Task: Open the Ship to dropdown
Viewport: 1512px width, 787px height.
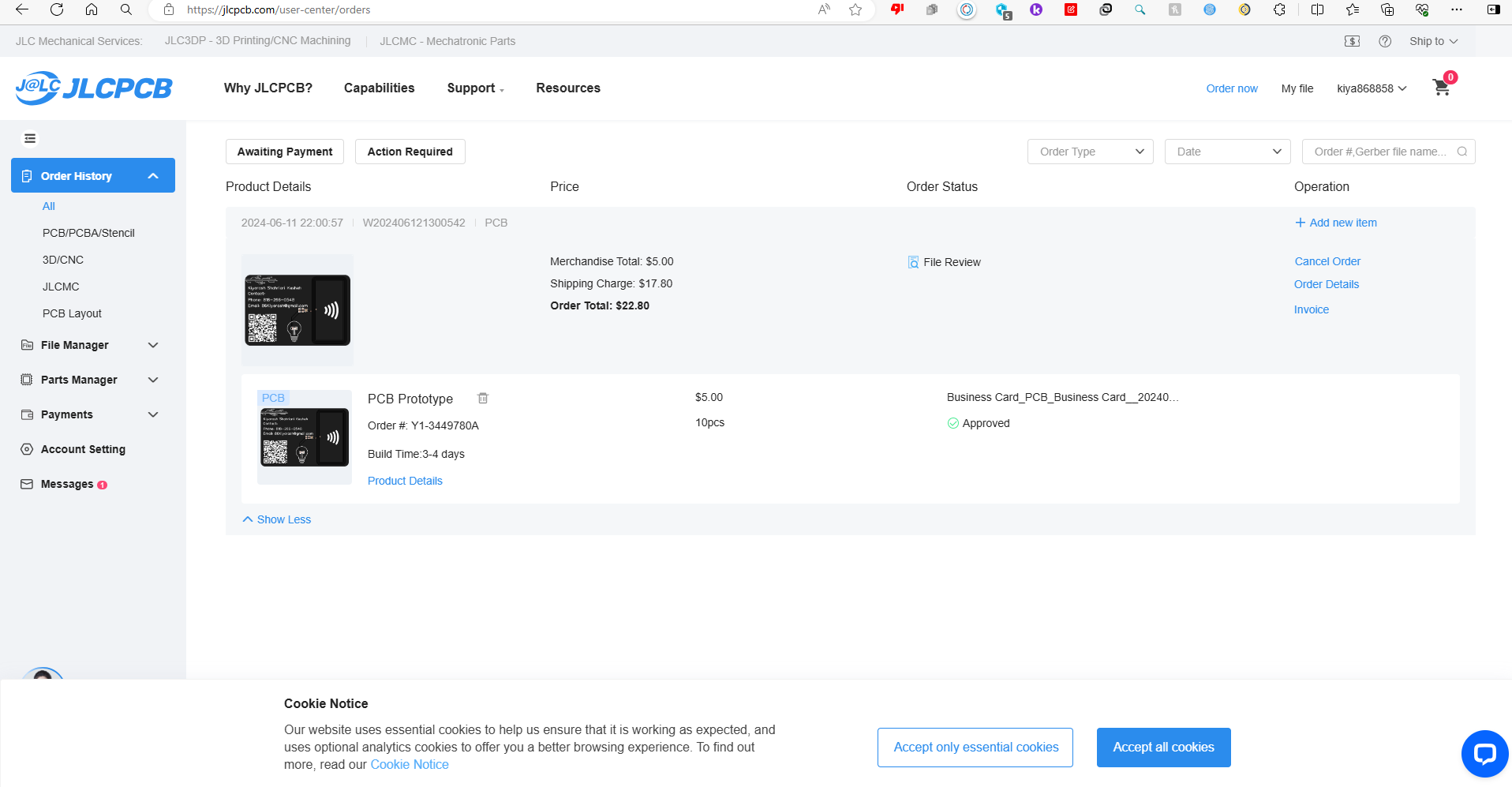Action: (1433, 41)
